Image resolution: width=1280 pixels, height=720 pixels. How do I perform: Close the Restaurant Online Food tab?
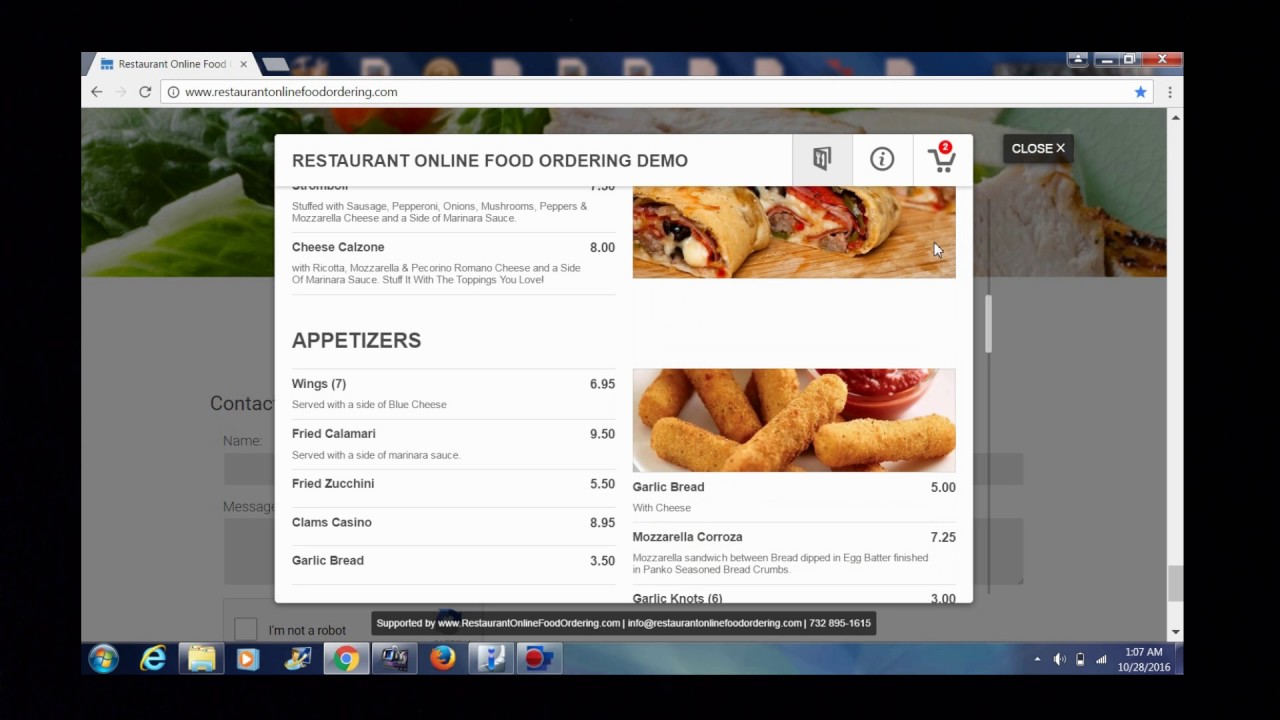tap(243, 64)
